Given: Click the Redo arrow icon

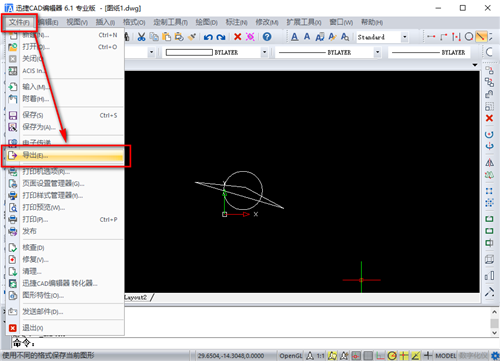Looking at the screenshot, I should pos(221,37).
